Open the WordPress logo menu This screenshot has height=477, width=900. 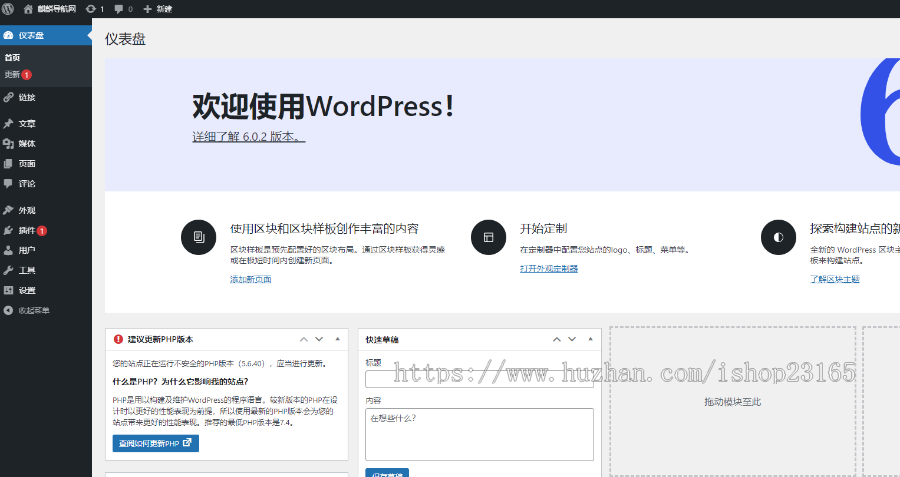8,9
